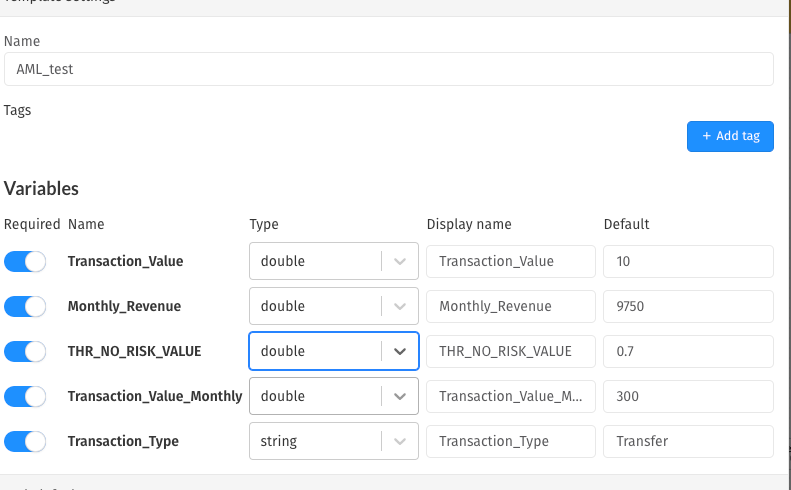Click the Tags label

[17, 110]
